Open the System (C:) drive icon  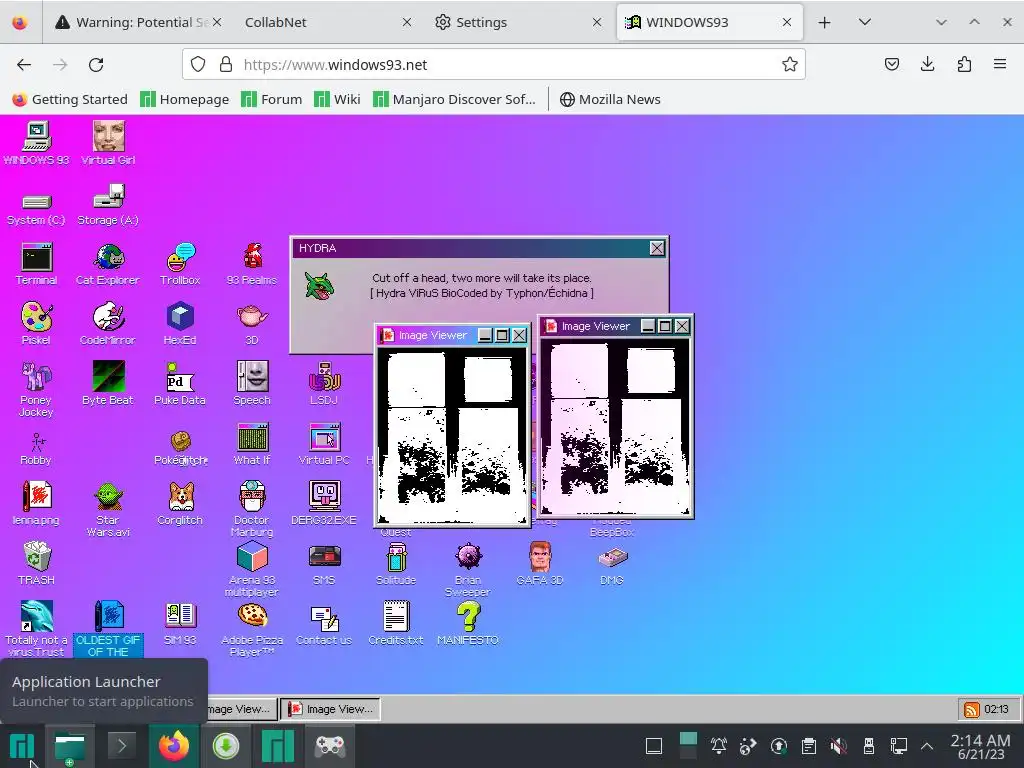tap(37, 209)
